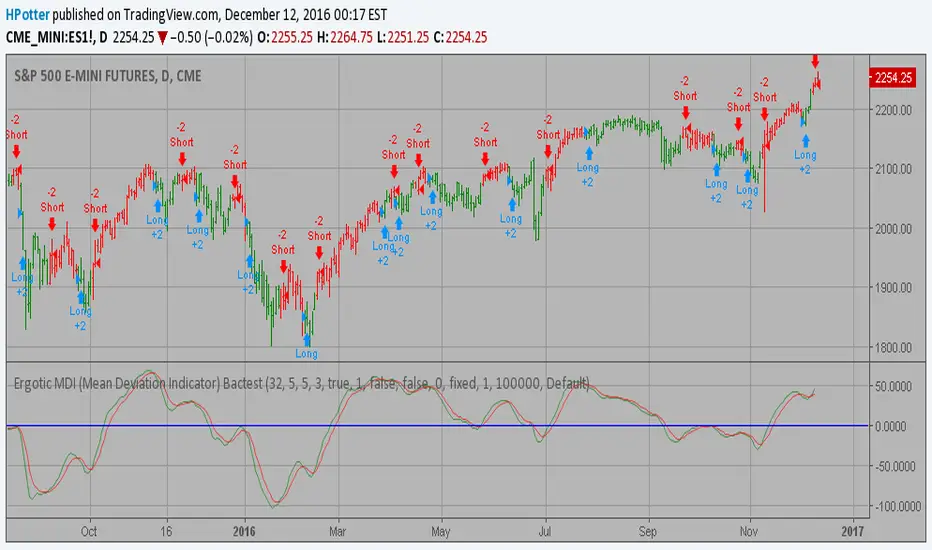Click the Sep label on time axis
The width and height of the screenshot is (932, 550).
pyautogui.click(x=648, y=531)
